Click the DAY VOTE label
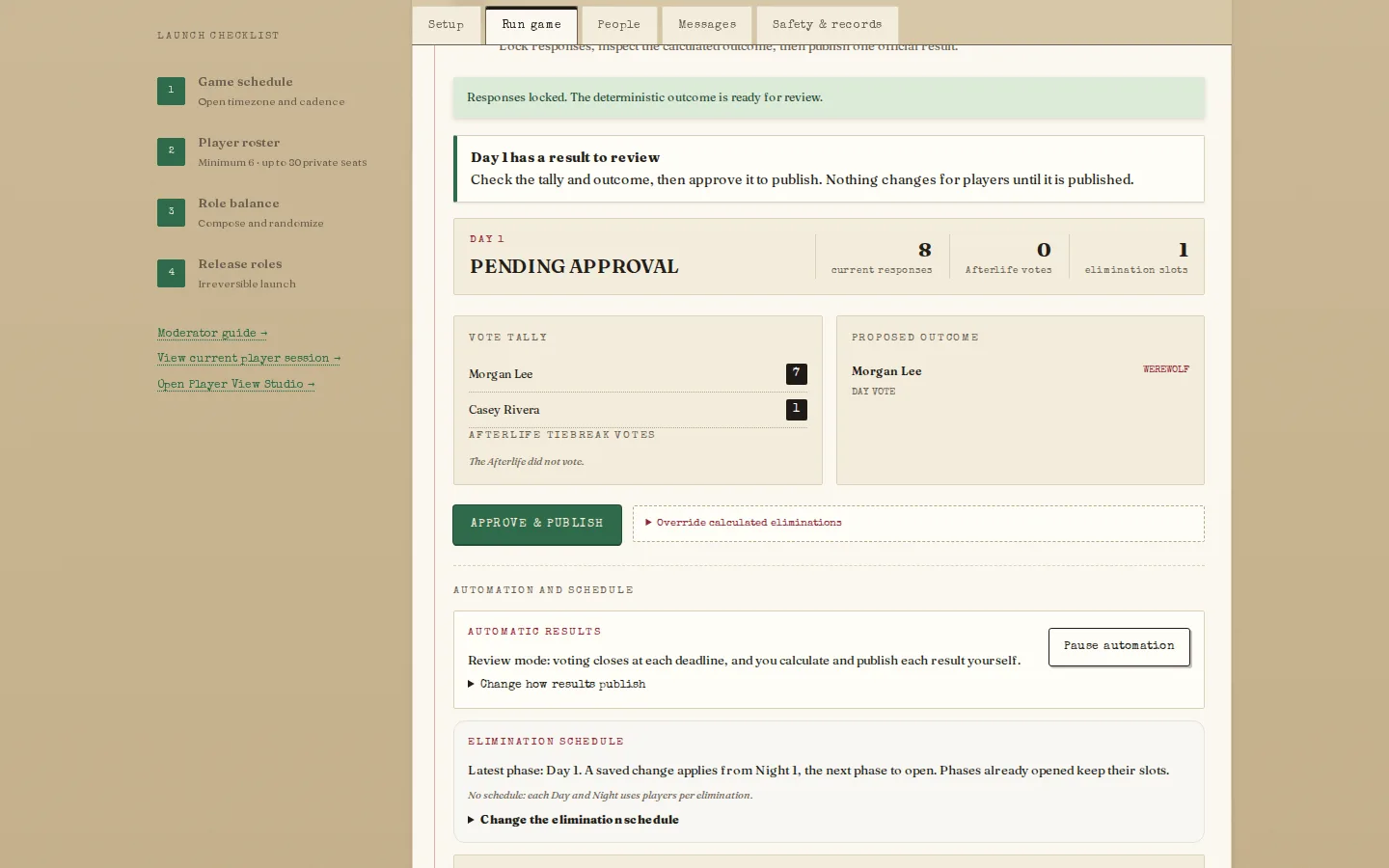Screen dimensions: 1389x868 tap(874, 392)
